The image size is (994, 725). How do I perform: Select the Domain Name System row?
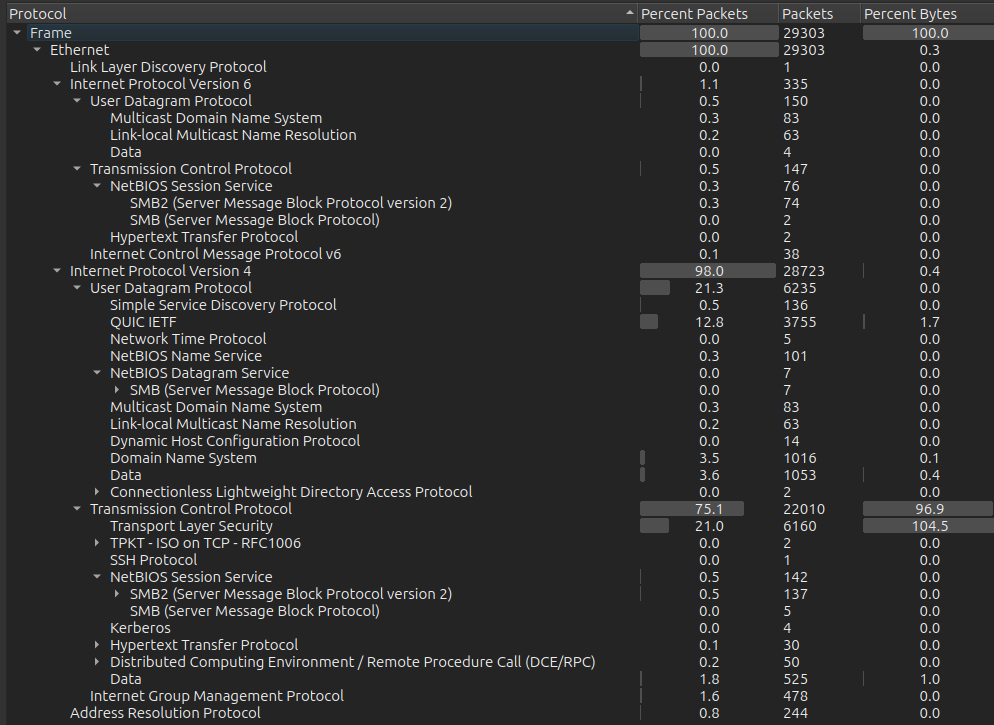[183, 458]
